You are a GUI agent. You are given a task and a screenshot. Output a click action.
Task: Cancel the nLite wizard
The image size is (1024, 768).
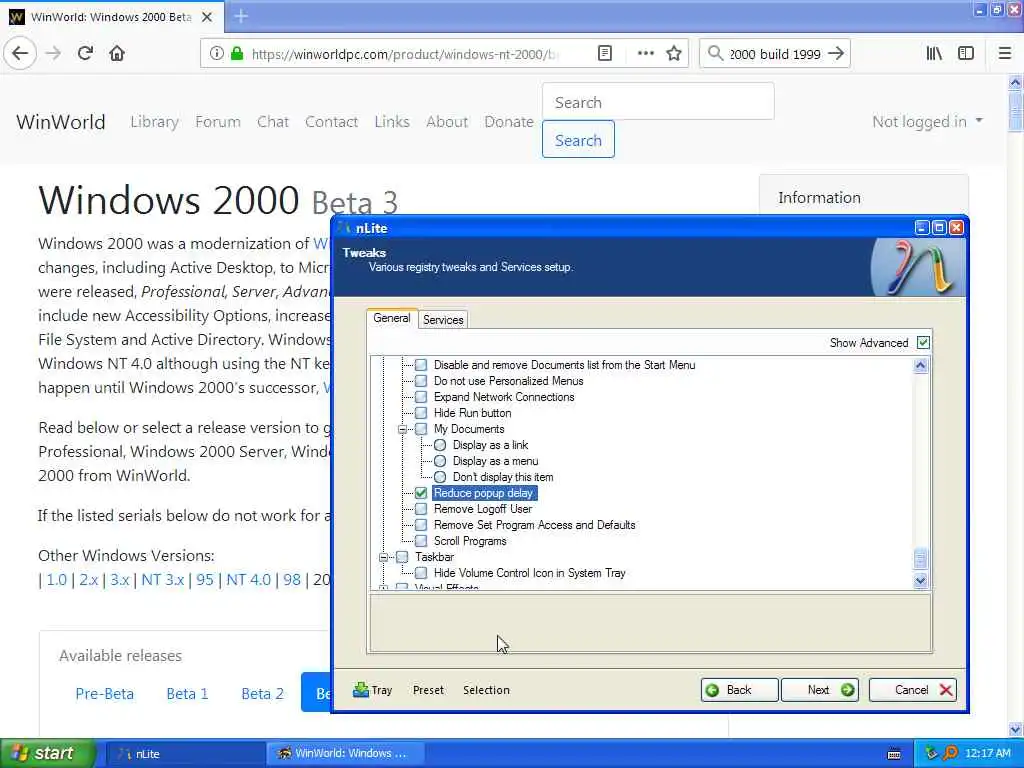click(913, 690)
